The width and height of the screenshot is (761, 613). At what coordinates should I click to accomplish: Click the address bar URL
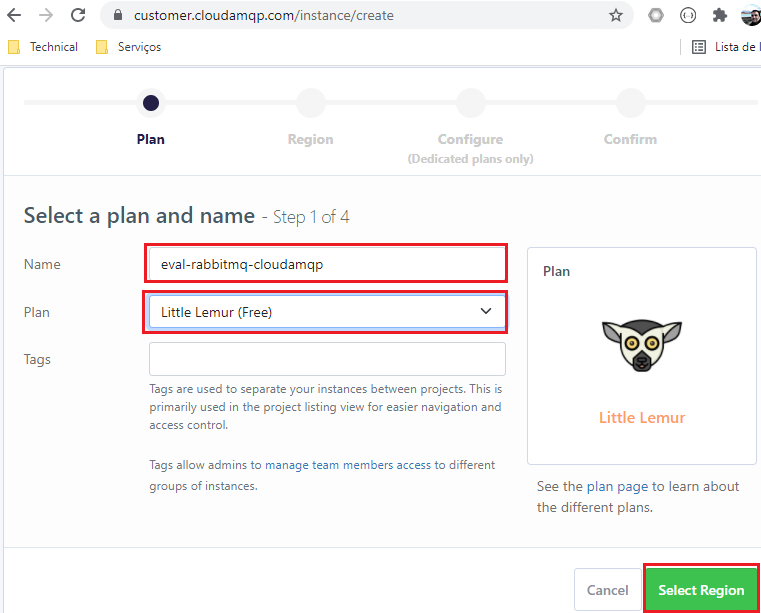[264, 16]
